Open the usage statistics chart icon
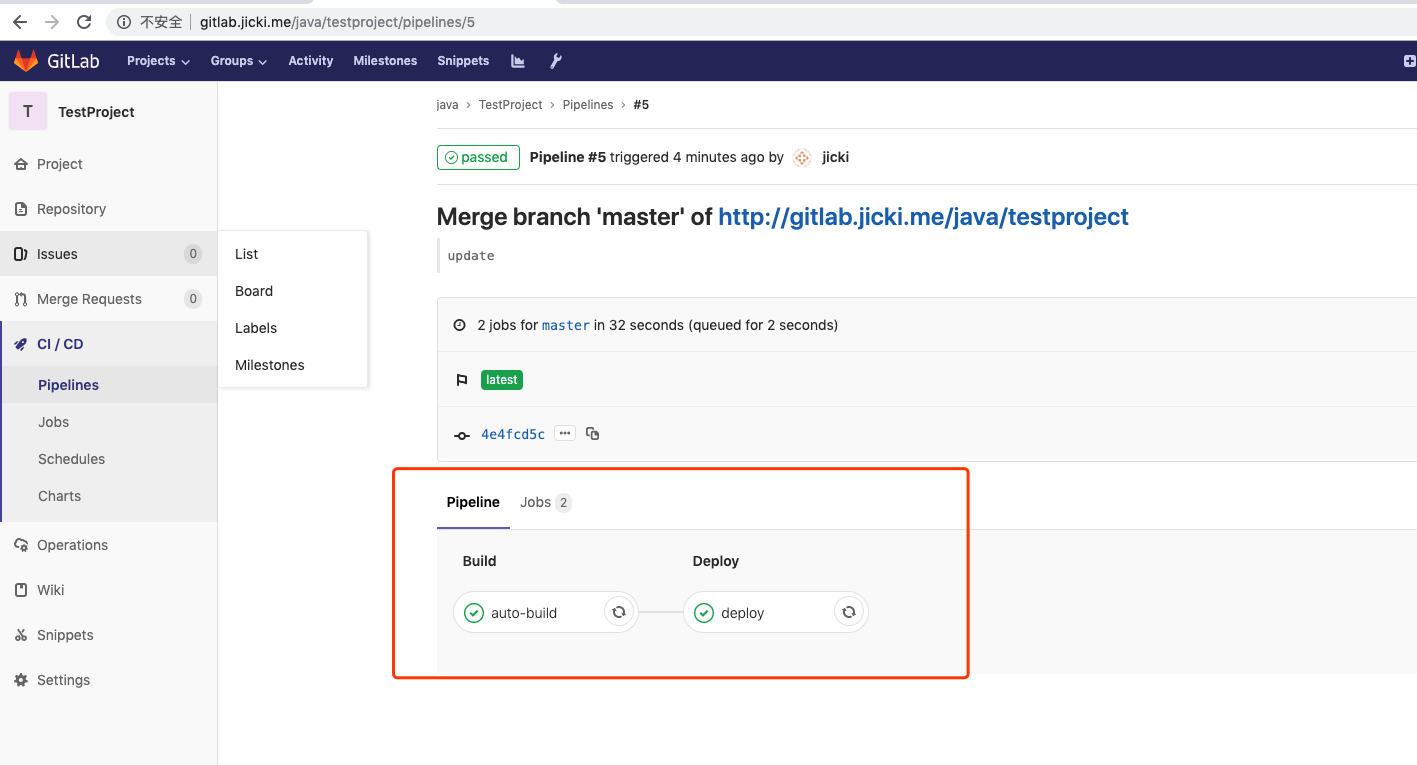Viewport: 1417px width, 765px height. pos(517,60)
